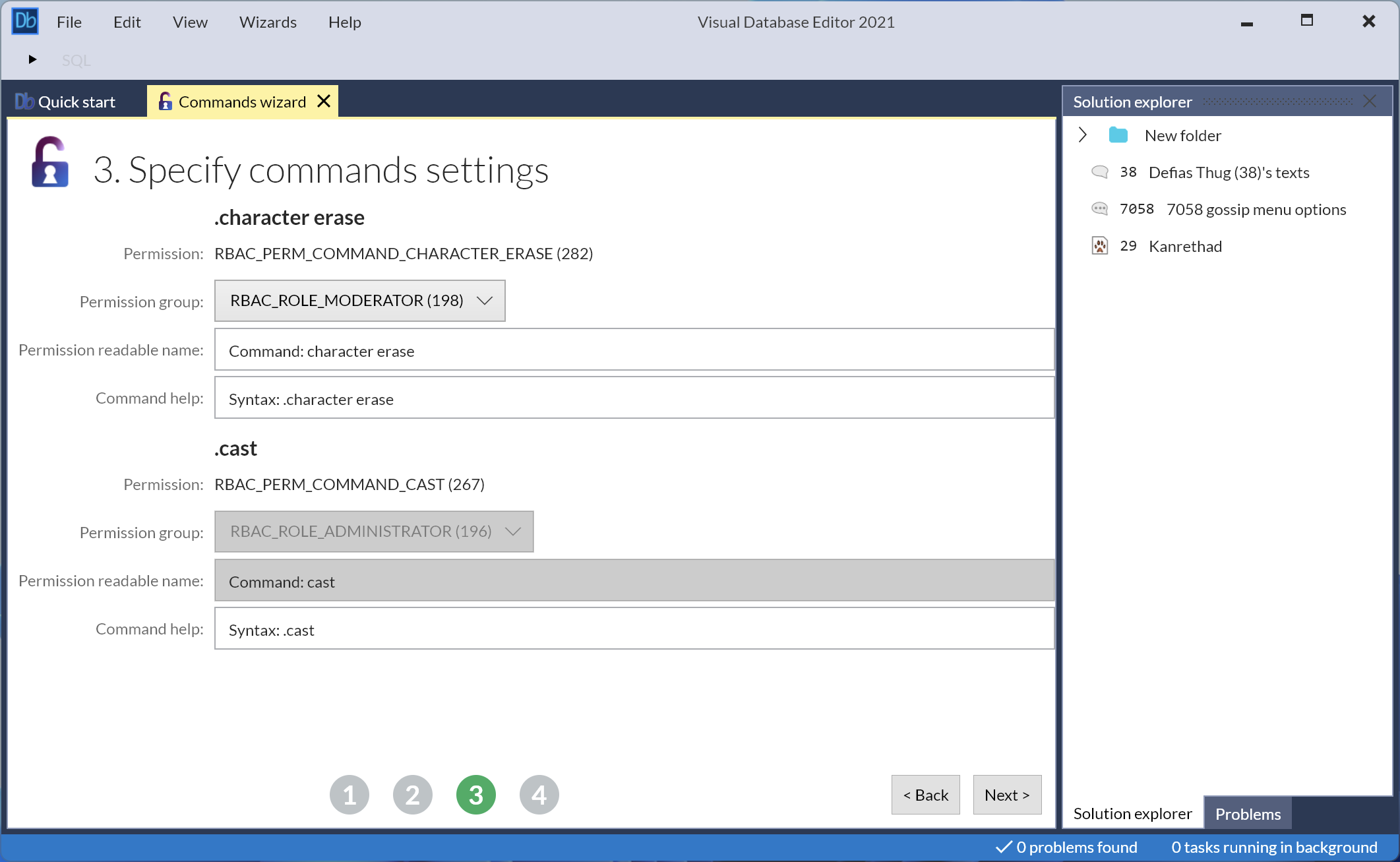Jump to wizard step 1
Image resolution: width=1400 pixels, height=862 pixels.
pyautogui.click(x=350, y=794)
